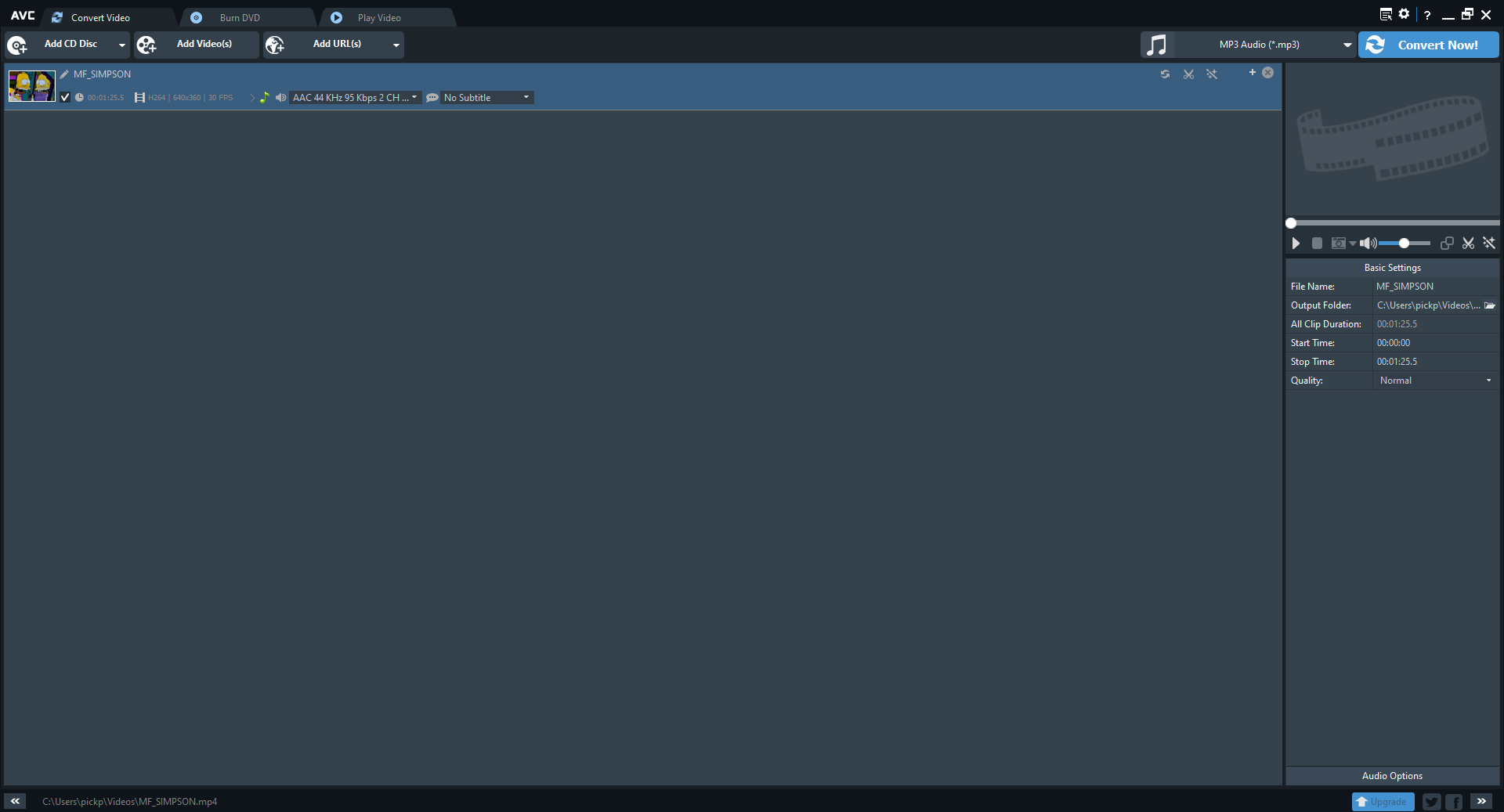Toggle the MF_SIMPSON selection checkbox
This screenshot has height=812, width=1504.
(x=65, y=97)
